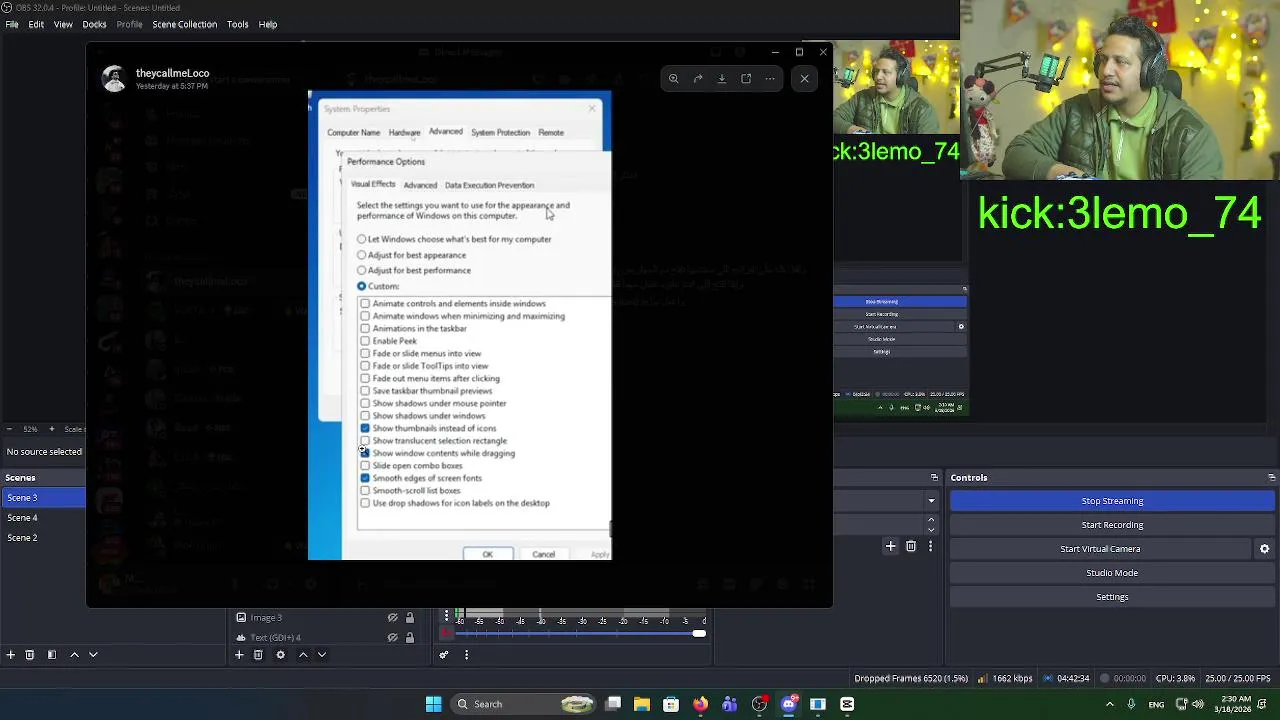Move source down arrow in Sources toolbar

pyautogui.click(x=322, y=655)
